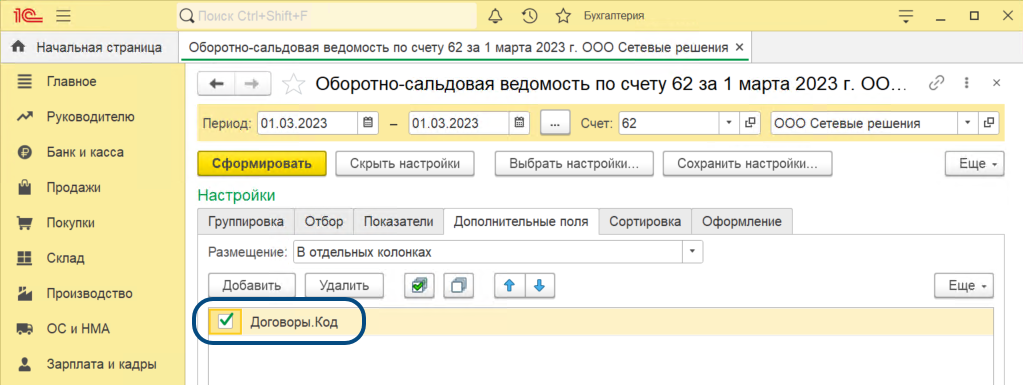Select the Договоры.Код row text

click(x=294, y=322)
